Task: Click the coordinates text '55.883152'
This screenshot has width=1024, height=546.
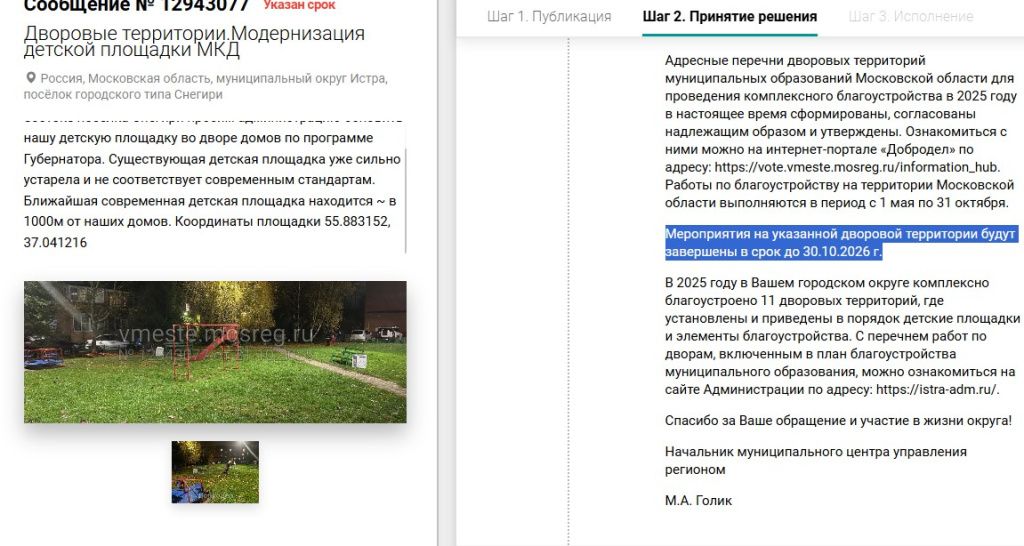Action: [357, 221]
